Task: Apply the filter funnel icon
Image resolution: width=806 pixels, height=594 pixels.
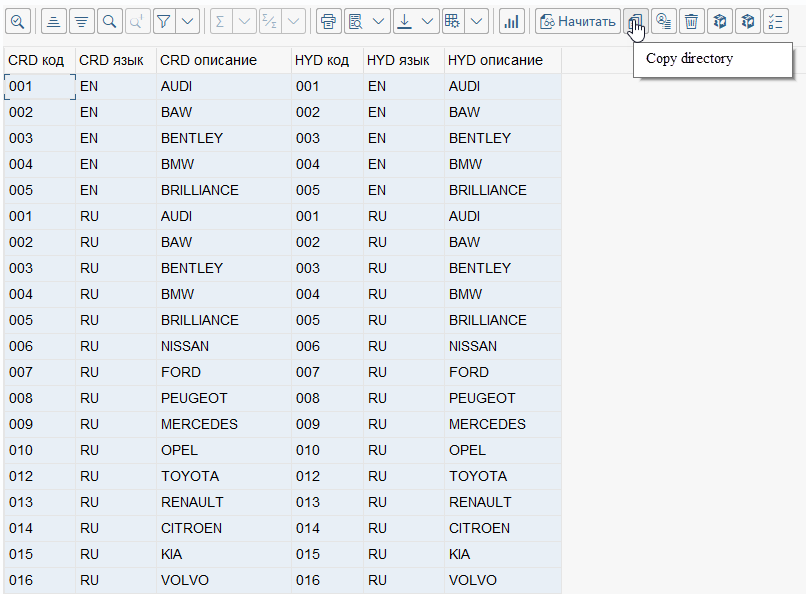Action: click(163, 22)
